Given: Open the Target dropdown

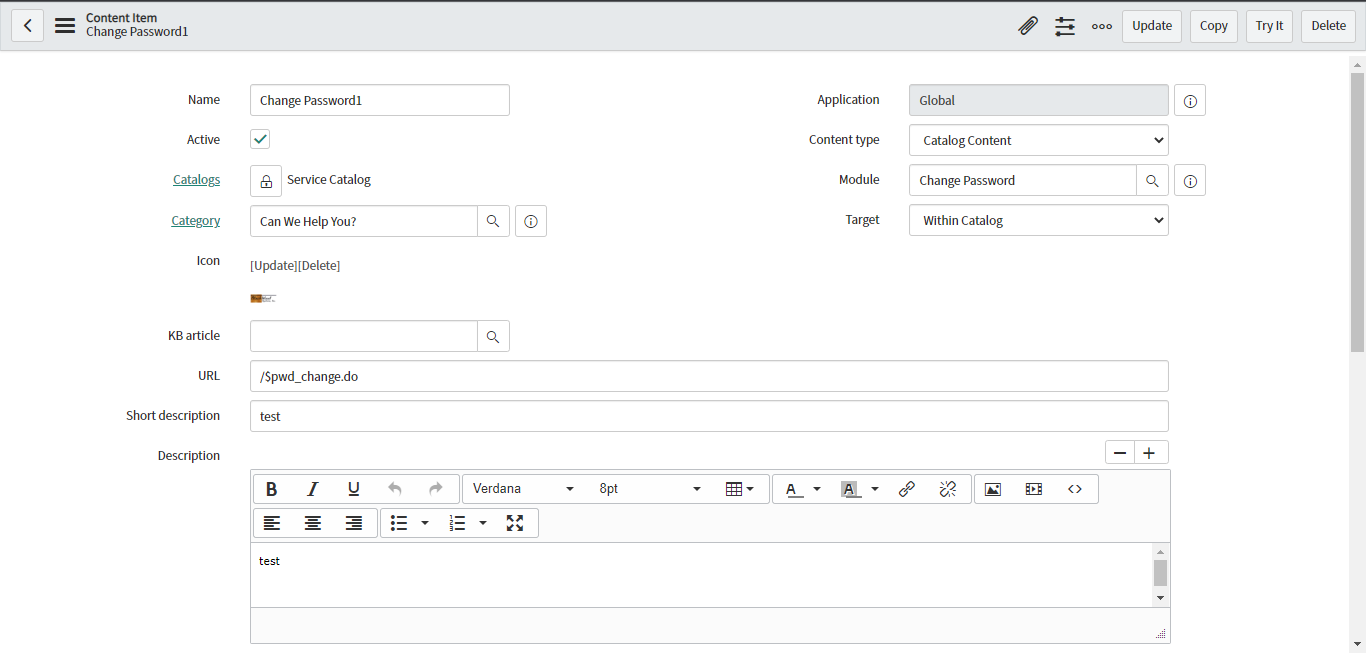Looking at the screenshot, I should tap(1039, 220).
